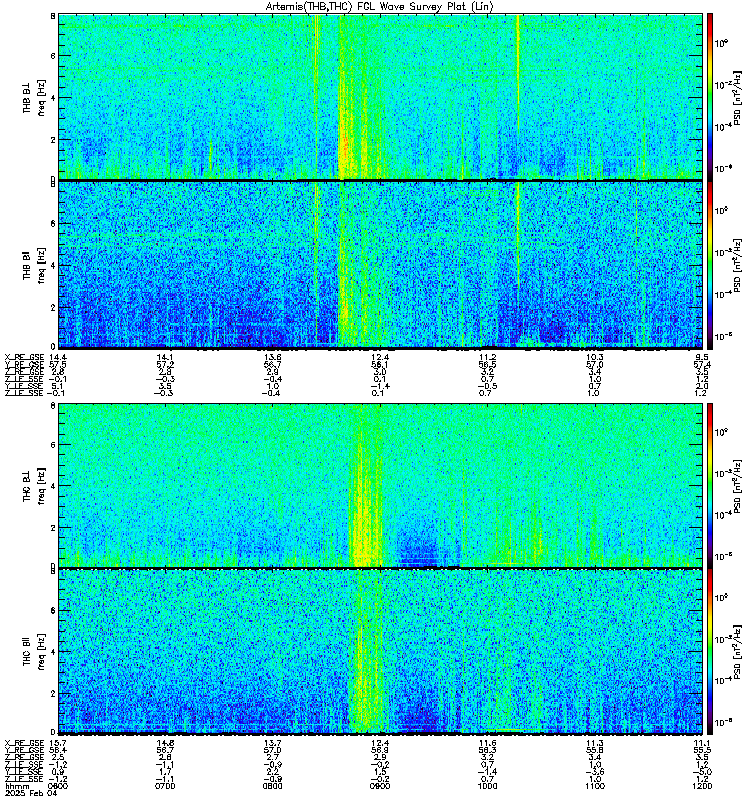Click the "THB B∥ freq [Hz]" axis label
This screenshot has height=800, width=750.
coord(34,265)
